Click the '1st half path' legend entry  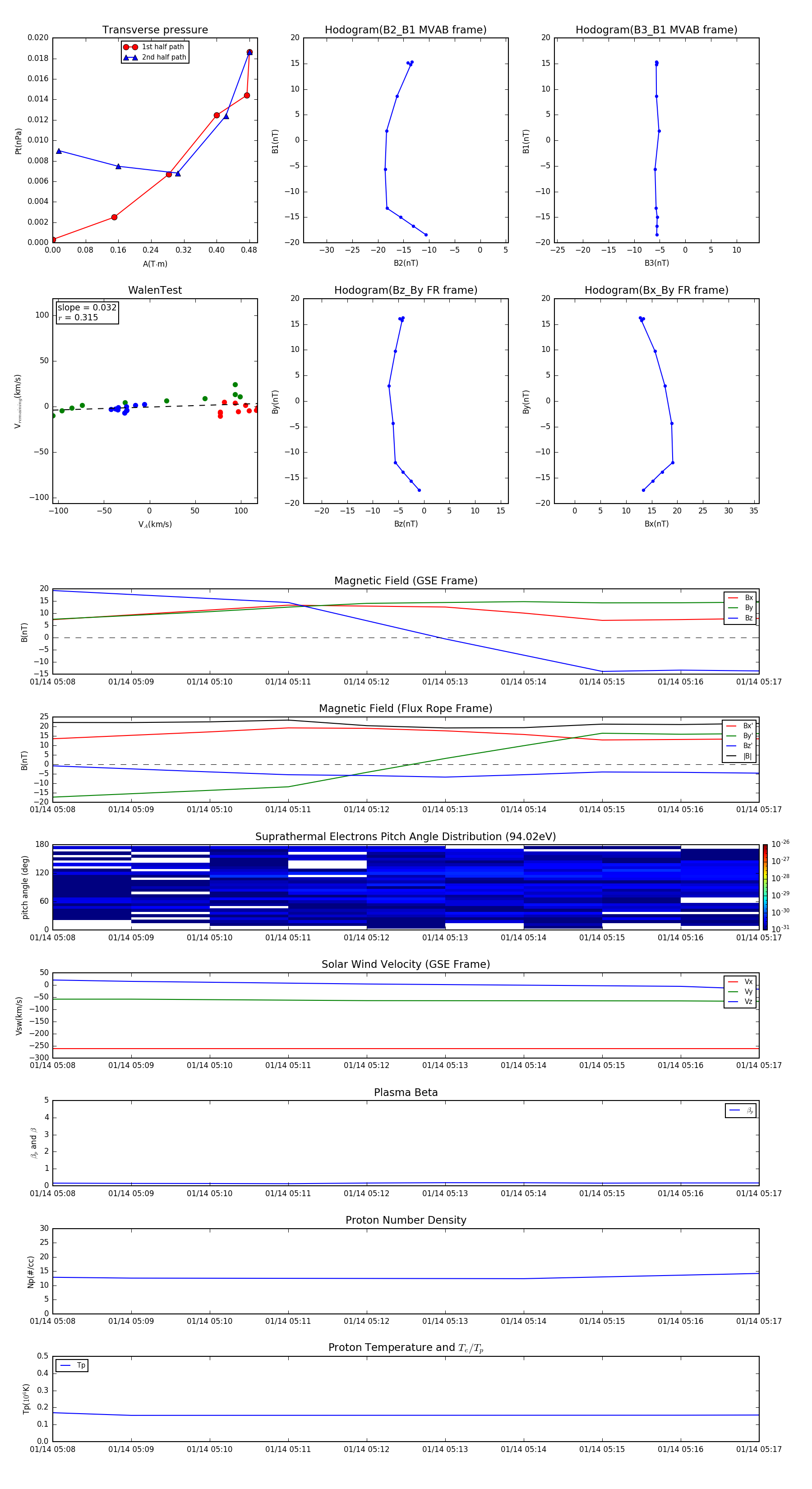154,47
